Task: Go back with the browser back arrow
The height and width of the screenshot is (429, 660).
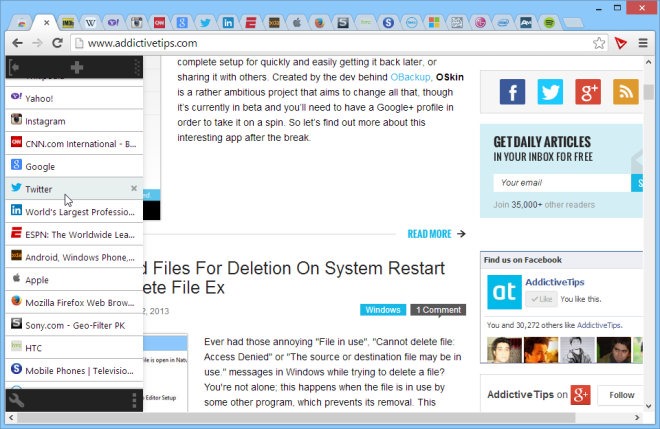Action: point(17,43)
